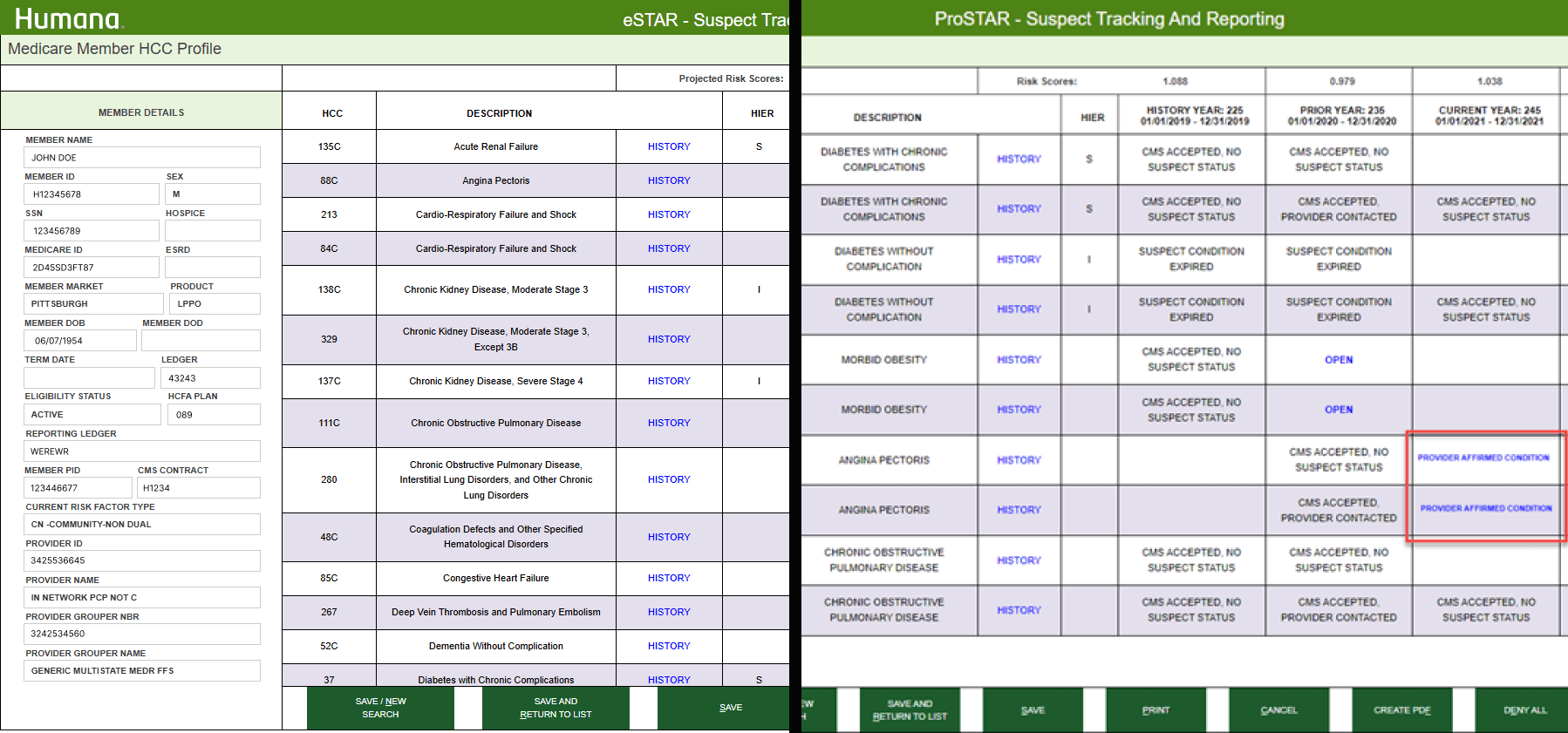The width and height of the screenshot is (1568, 733).
Task: Click the risk score 1.038
Action: tap(1490, 81)
